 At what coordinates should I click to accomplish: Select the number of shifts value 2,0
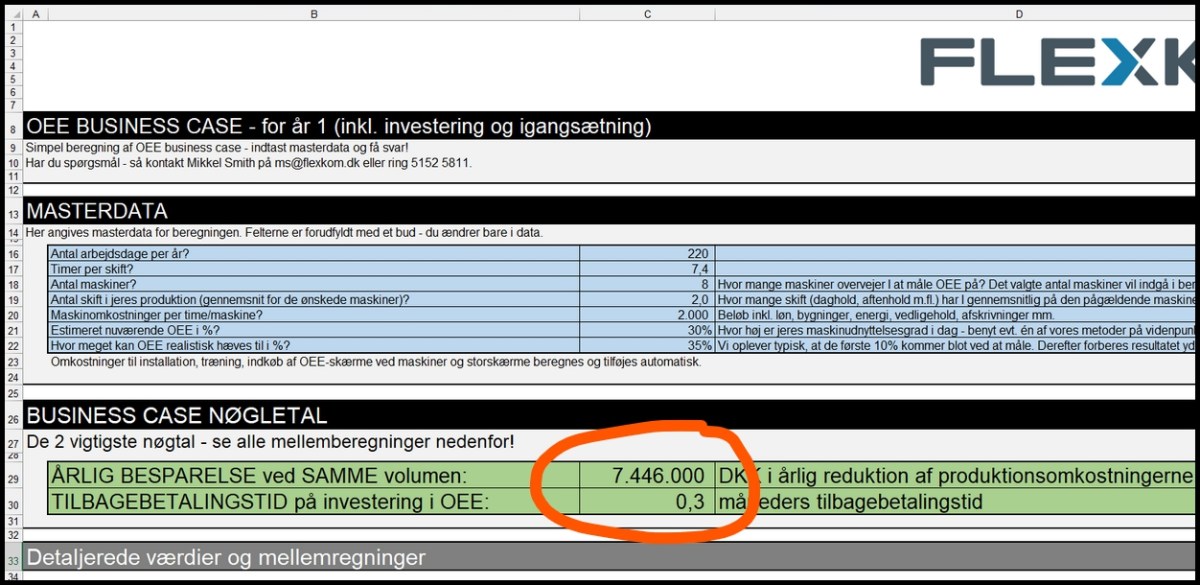pyautogui.click(x=647, y=300)
